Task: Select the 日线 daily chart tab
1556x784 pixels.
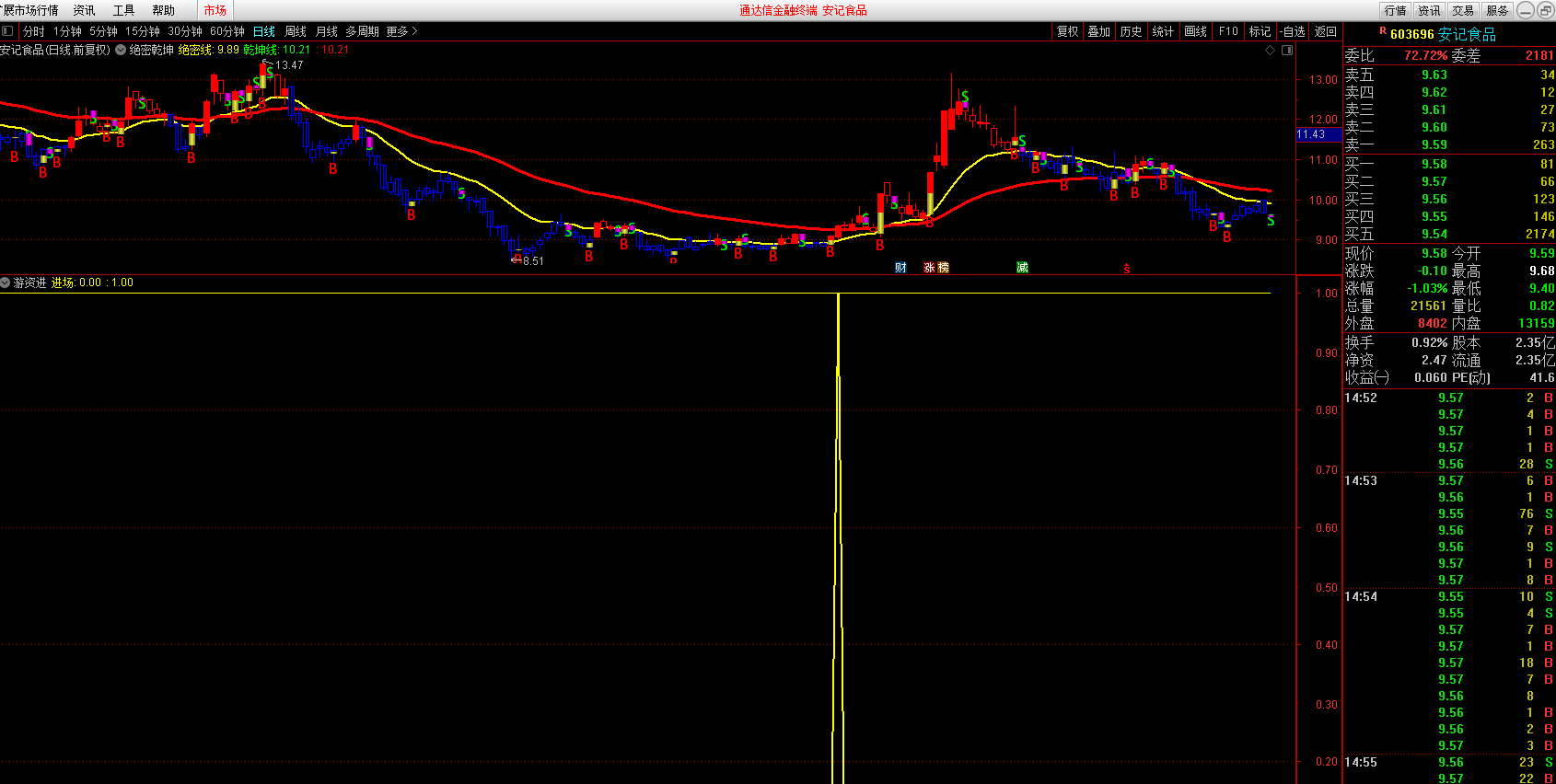Action: [x=264, y=31]
